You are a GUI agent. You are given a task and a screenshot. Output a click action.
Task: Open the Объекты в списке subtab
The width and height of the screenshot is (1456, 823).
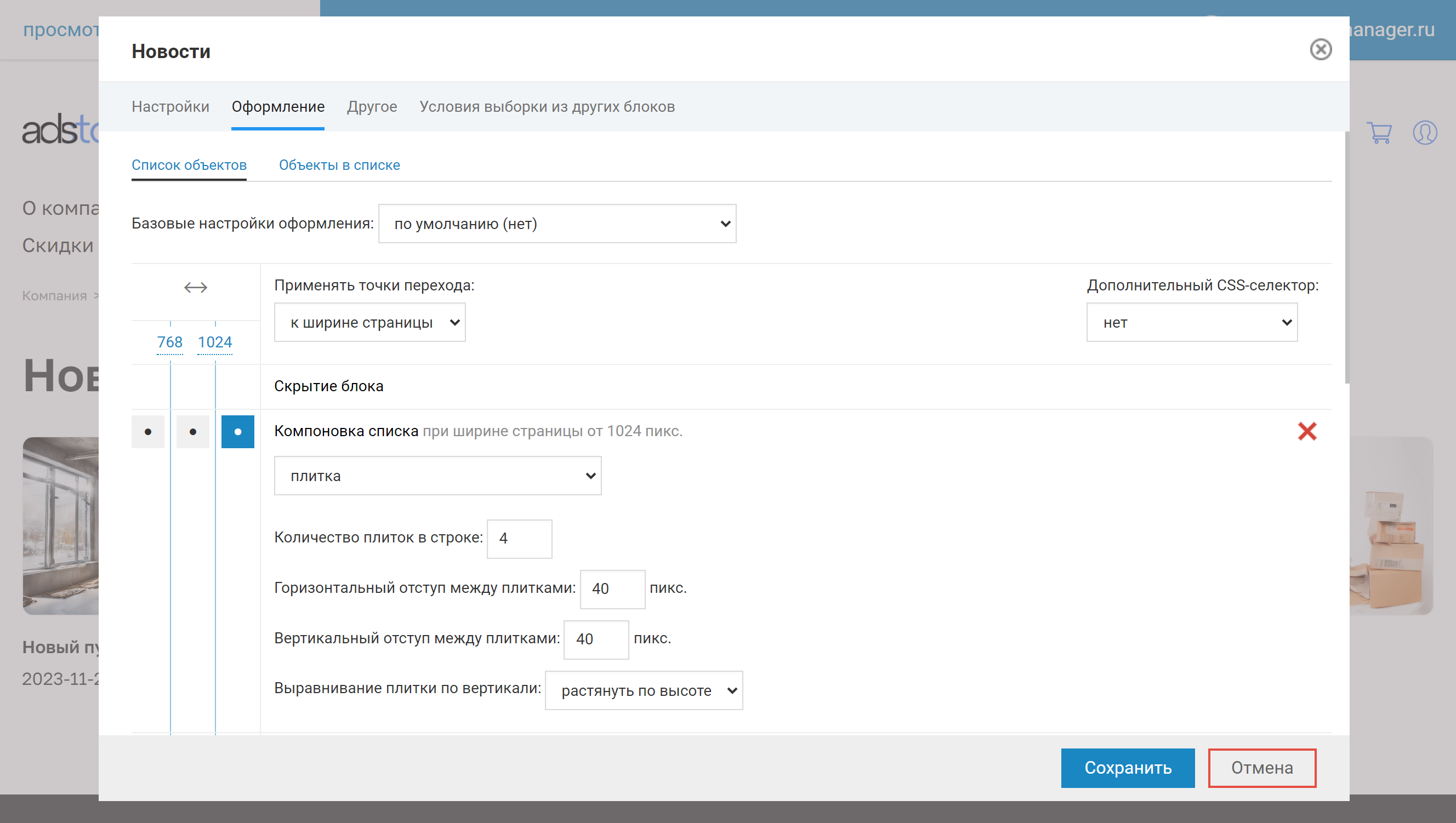coord(339,165)
